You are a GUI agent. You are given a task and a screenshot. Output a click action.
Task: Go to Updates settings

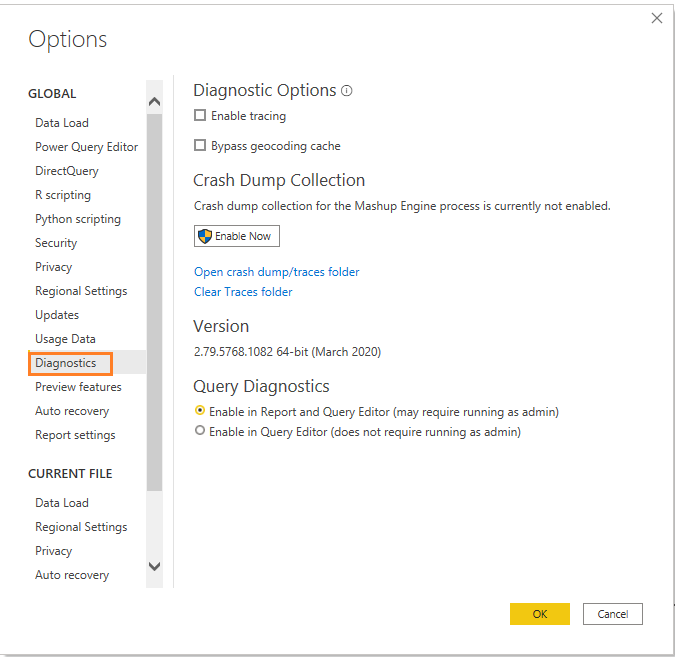[57, 315]
